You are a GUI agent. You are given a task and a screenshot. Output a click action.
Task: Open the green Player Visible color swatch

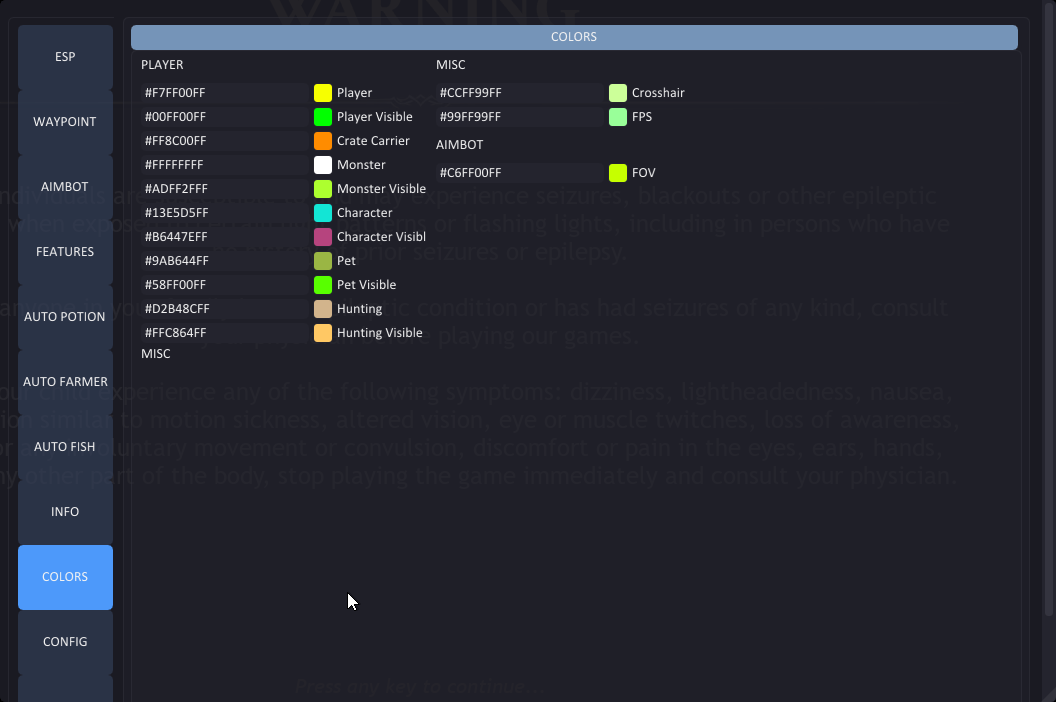tap(323, 117)
